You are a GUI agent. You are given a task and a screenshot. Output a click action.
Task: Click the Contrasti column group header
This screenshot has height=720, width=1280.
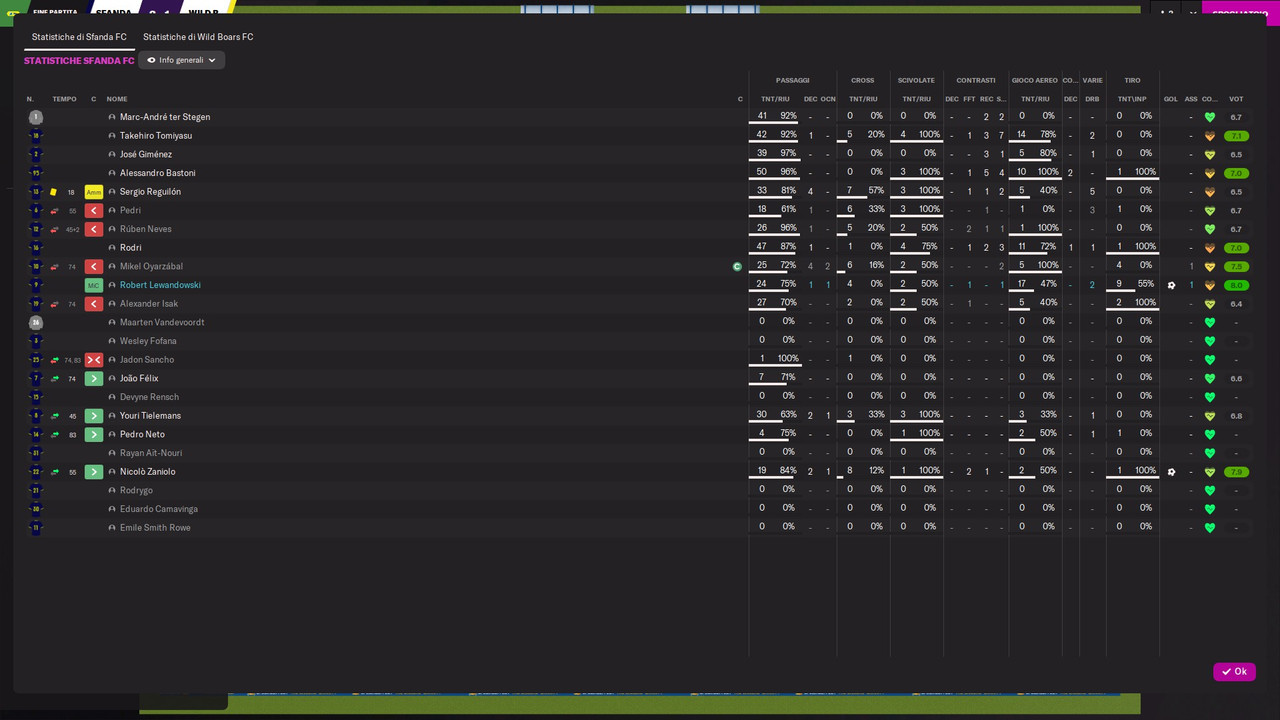point(976,80)
